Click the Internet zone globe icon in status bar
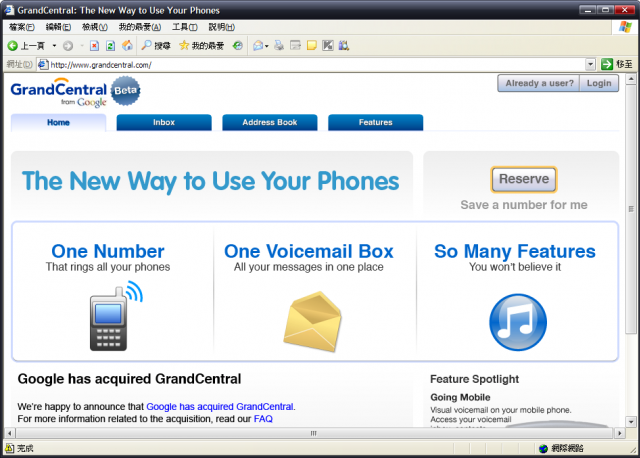The image size is (640, 458). point(543,449)
